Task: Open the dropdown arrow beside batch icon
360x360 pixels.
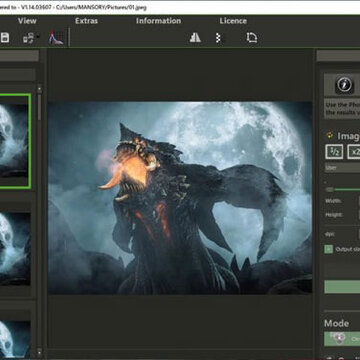Action: (38, 36)
